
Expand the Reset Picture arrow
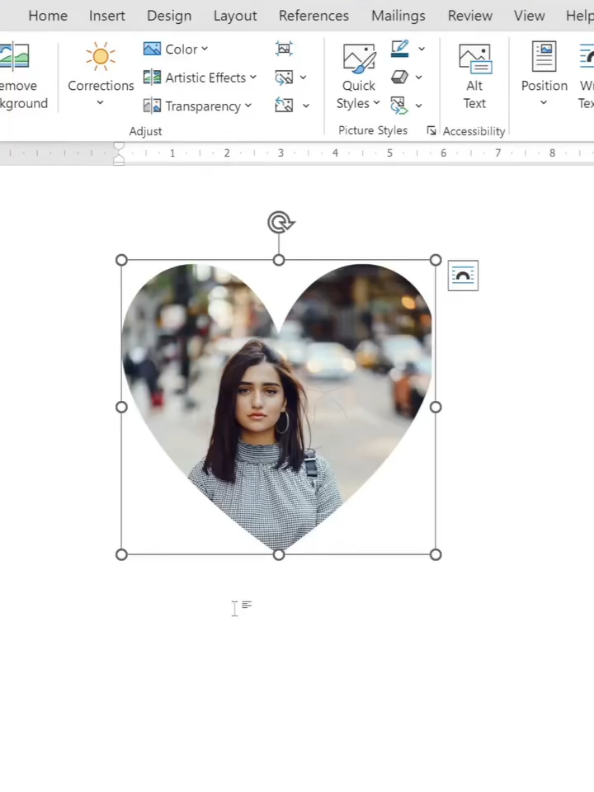click(306, 106)
